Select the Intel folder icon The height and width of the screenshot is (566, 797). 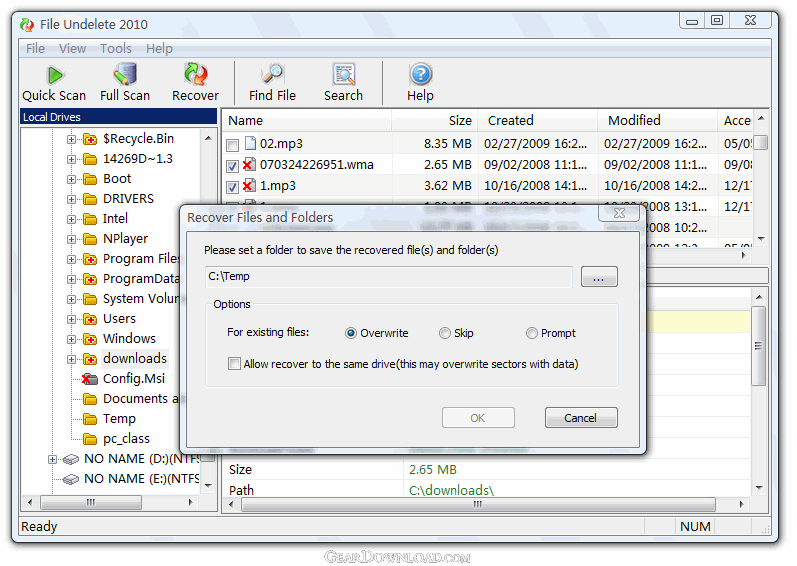coord(90,219)
